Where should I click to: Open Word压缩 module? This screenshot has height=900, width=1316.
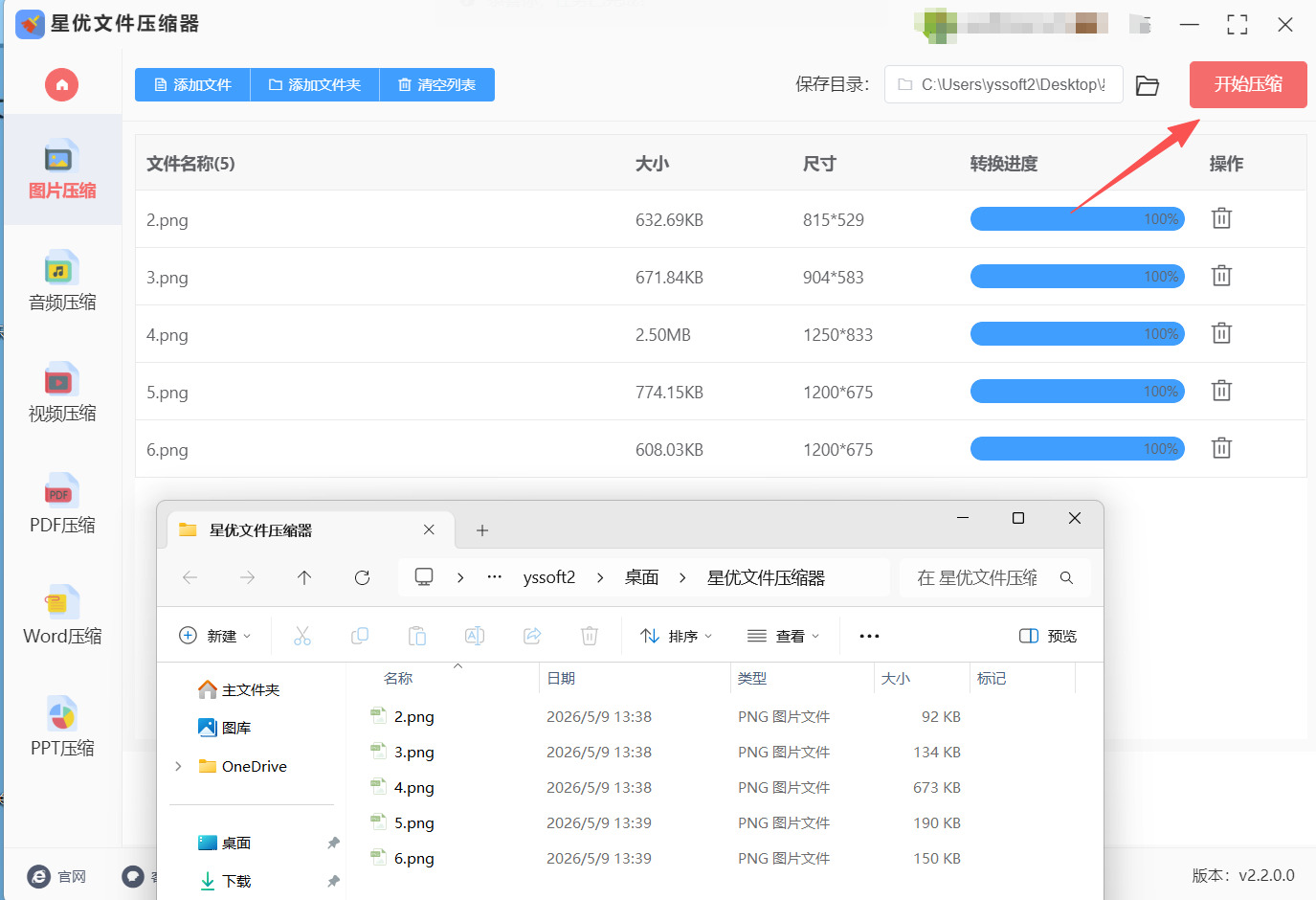tap(62, 616)
